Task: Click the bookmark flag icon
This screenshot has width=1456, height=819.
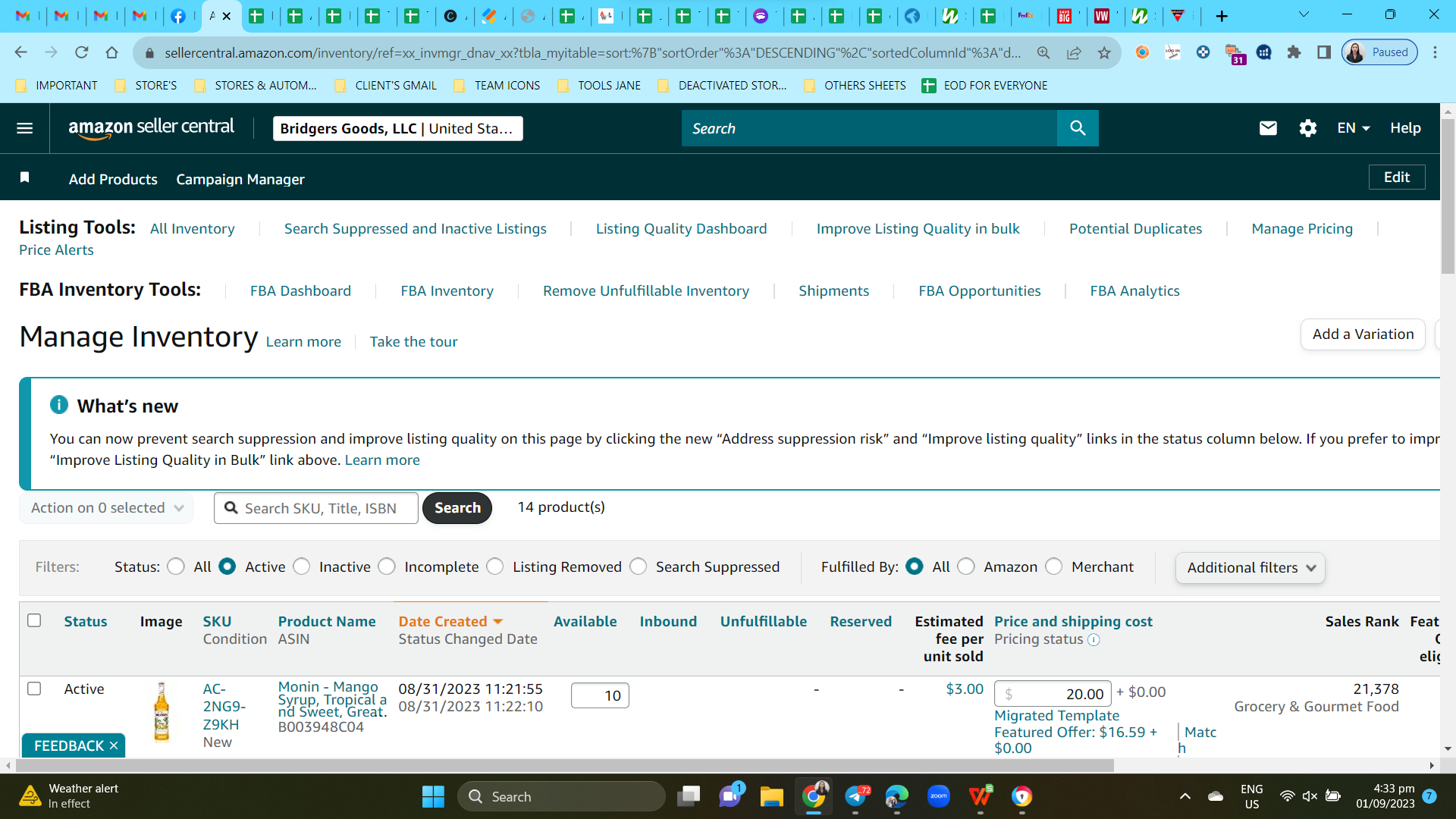Action: [24, 177]
